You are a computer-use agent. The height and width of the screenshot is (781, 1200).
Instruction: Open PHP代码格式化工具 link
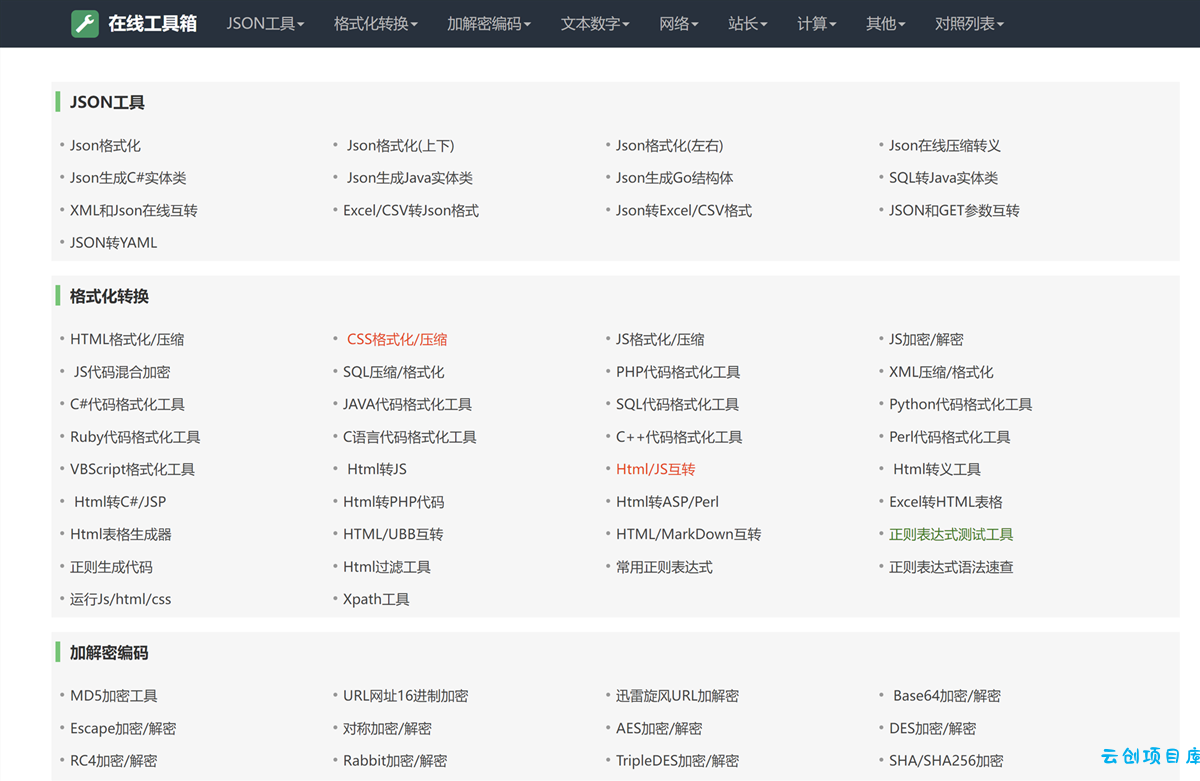[678, 372]
